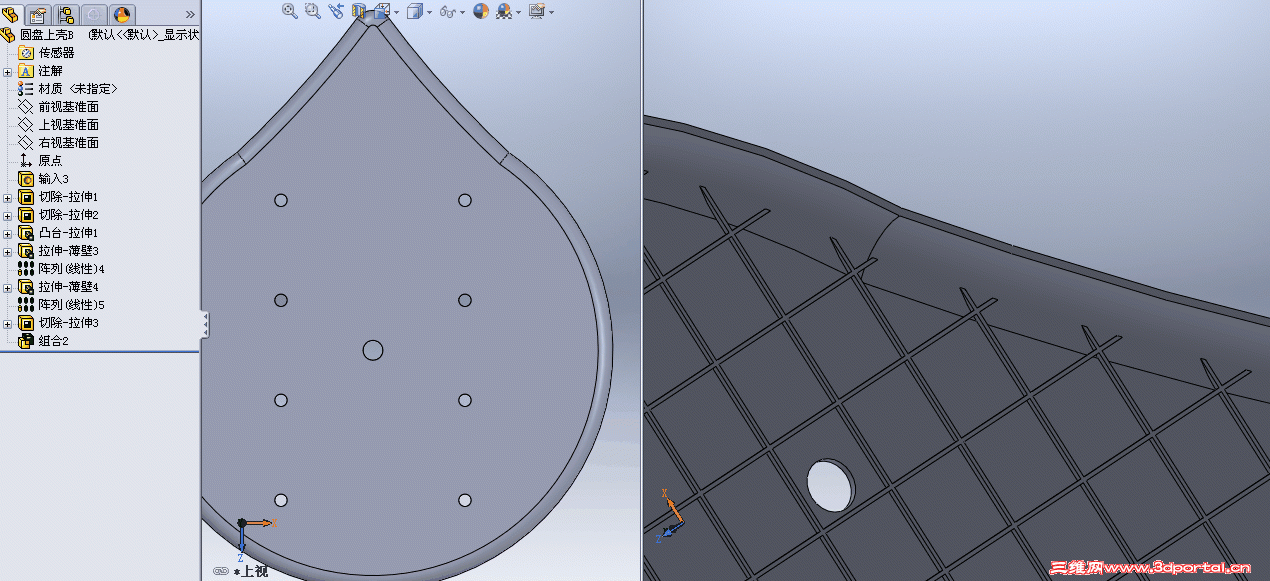Click the View Settings monitor icon

[536, 11]
